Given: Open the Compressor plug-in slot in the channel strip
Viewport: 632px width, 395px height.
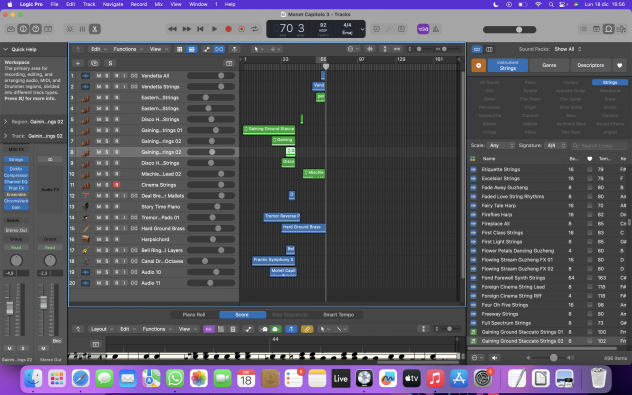Looking at the screenshot, I should point(16,175).
